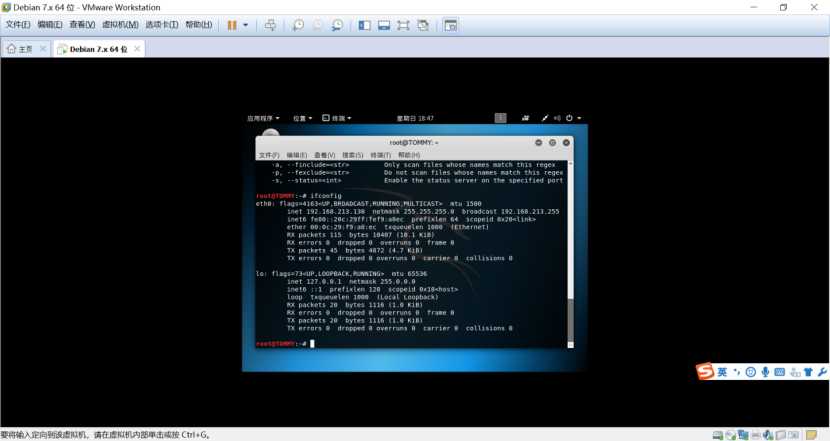Open the power options dropdown beside pause
830x441 pixels.
[245, 25]
